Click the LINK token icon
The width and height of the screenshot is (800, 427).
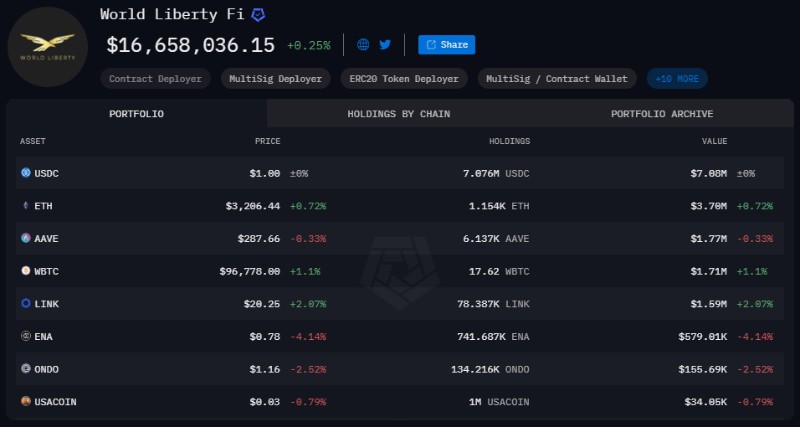26,303
